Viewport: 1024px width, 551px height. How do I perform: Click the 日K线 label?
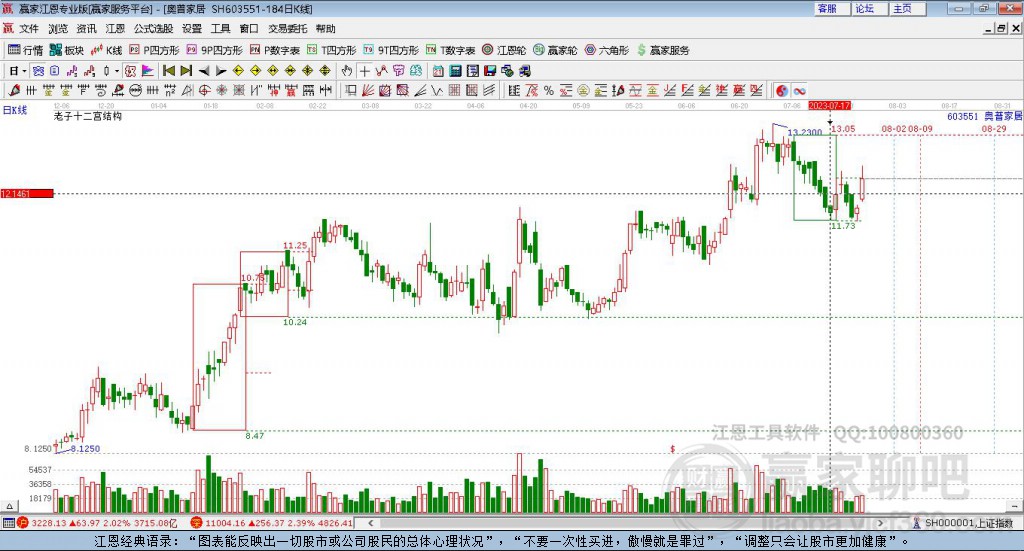point(15,110)
